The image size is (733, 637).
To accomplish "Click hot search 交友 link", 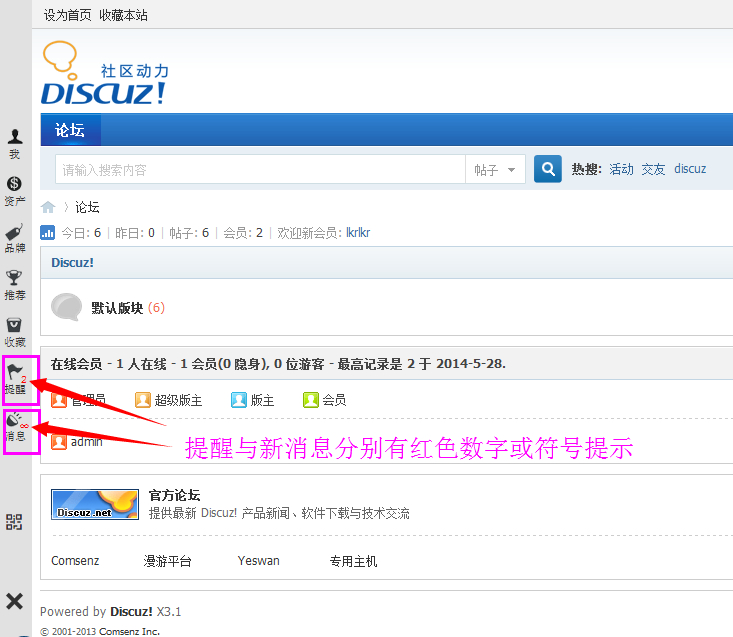I will click(653, 169).
